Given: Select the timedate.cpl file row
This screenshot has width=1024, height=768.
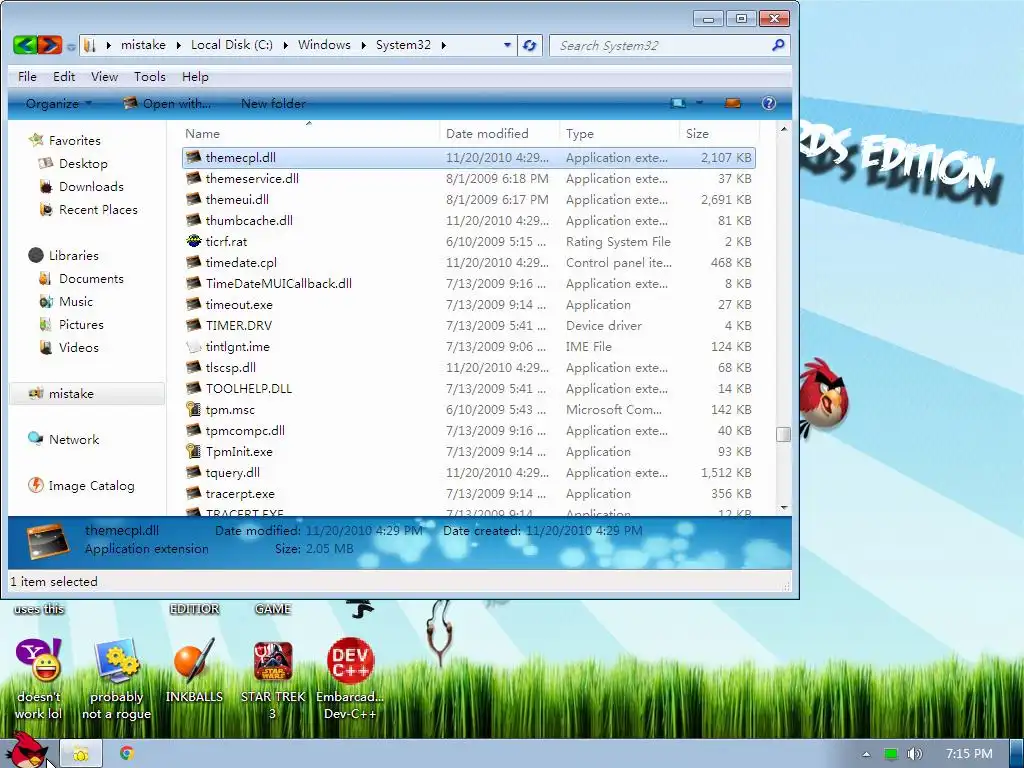Looking at the screenshot, I should (x=468, y=263).
